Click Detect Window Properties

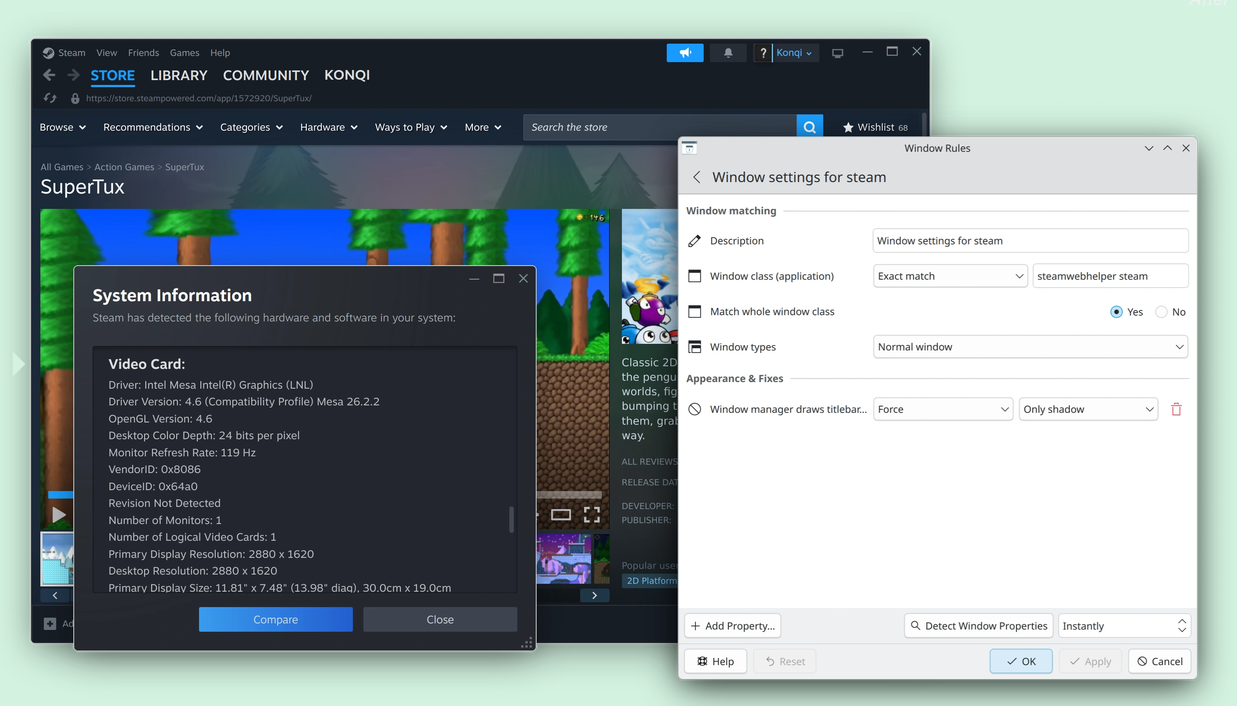979,626
